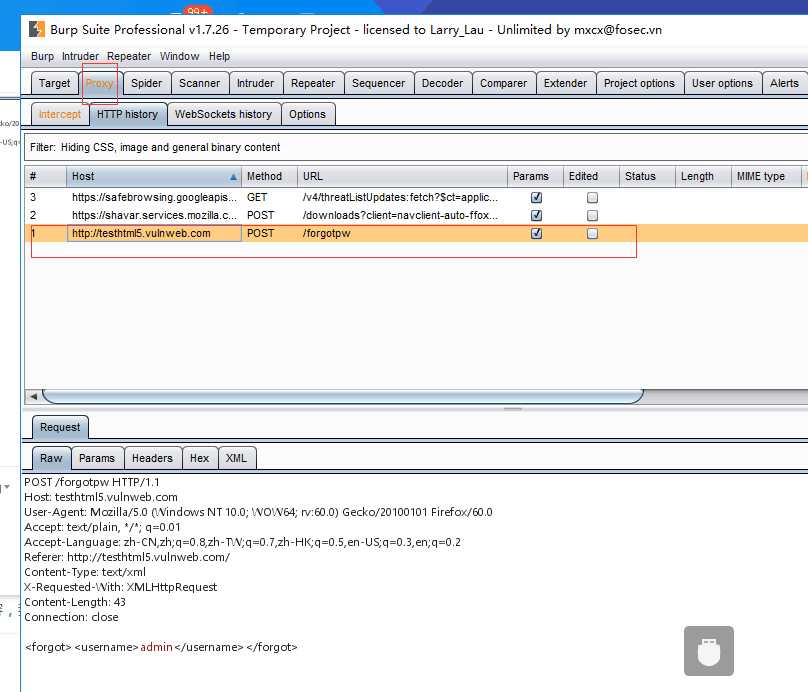Select the testhtml5.vulnweb.com host cell
The height and width of the screenshot is (692, 808).
pyautogui.click(x=154, y=233)
